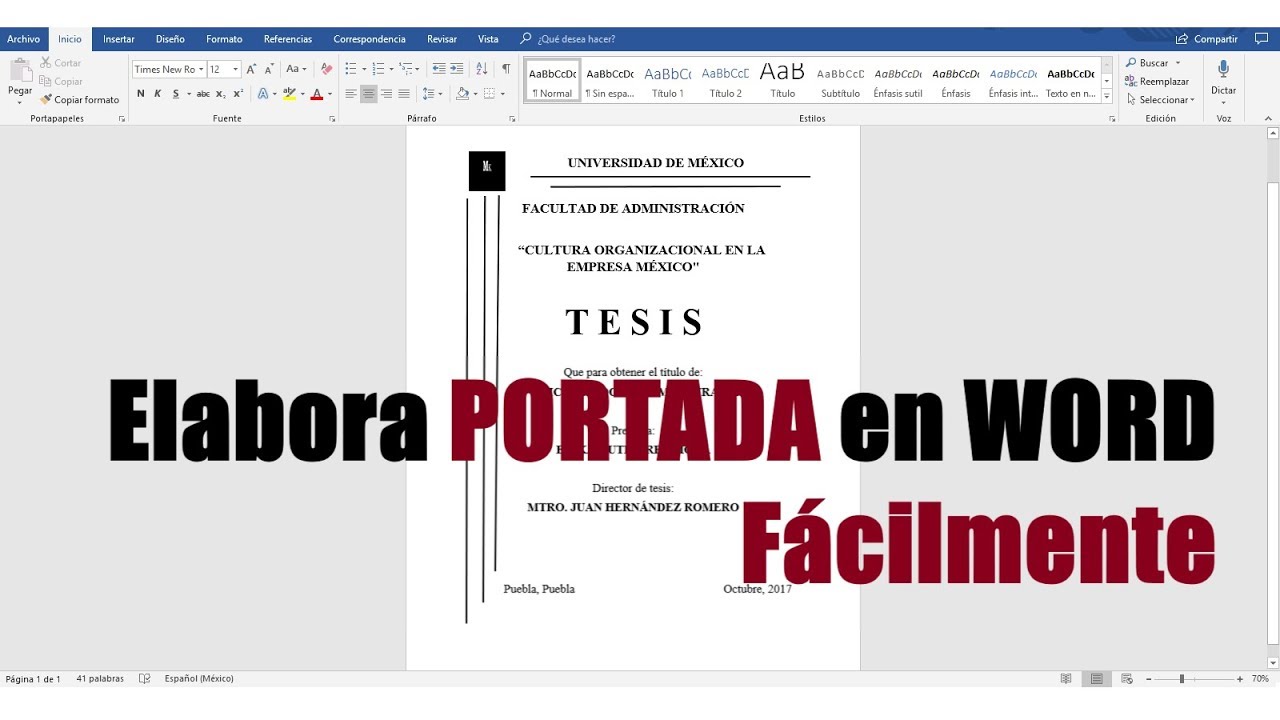Apply yellow text highlight color
The height and width of the screenshot is (720, 1280).
[x=288, y=93]
